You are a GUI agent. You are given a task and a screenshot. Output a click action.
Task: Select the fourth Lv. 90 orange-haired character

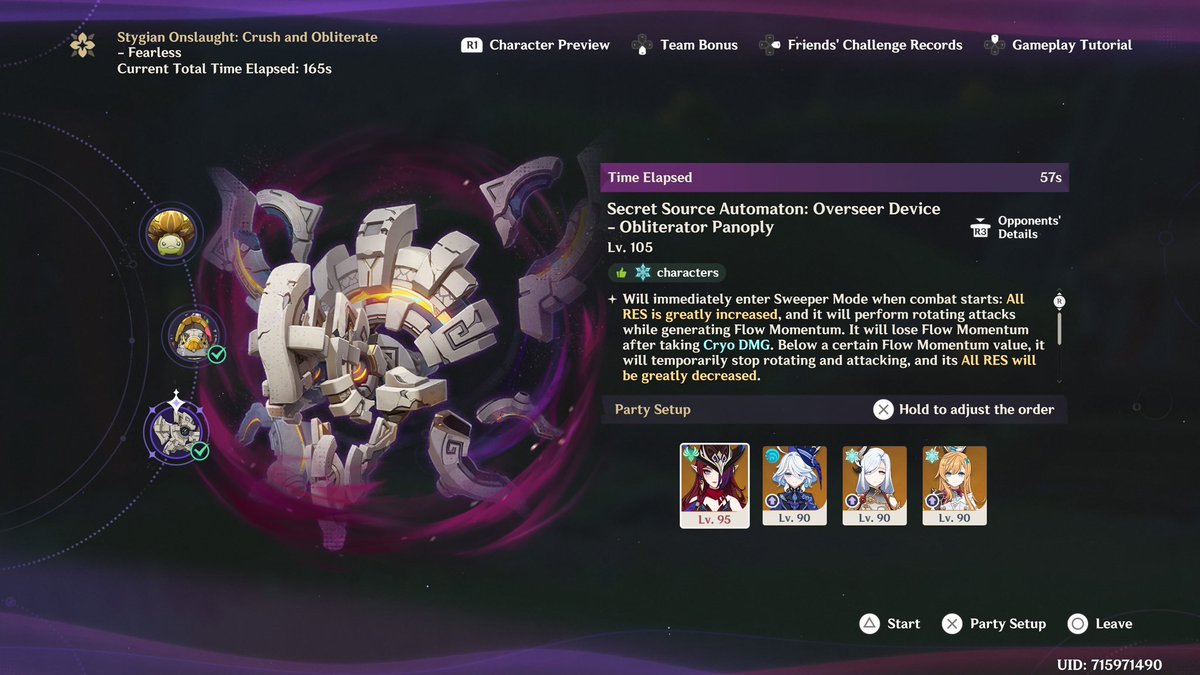click(955, 486)
